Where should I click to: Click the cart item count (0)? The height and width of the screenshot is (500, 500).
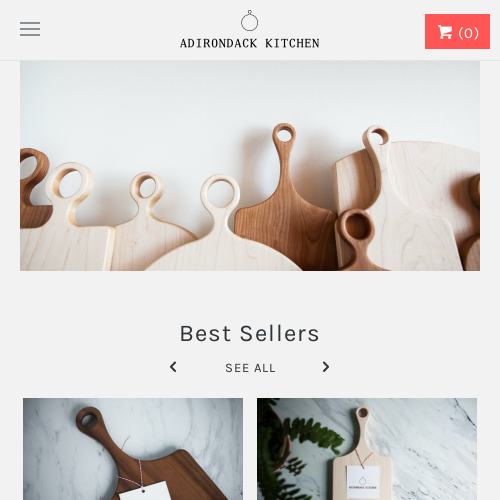click(x=468, y=33)
